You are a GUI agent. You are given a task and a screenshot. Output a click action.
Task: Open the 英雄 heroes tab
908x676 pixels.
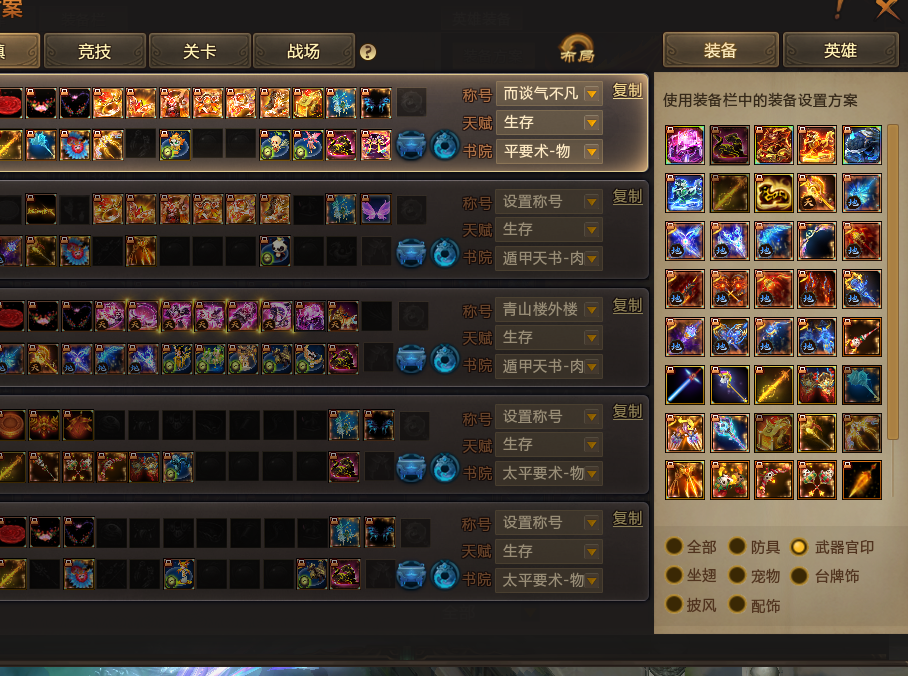point(840,50)
